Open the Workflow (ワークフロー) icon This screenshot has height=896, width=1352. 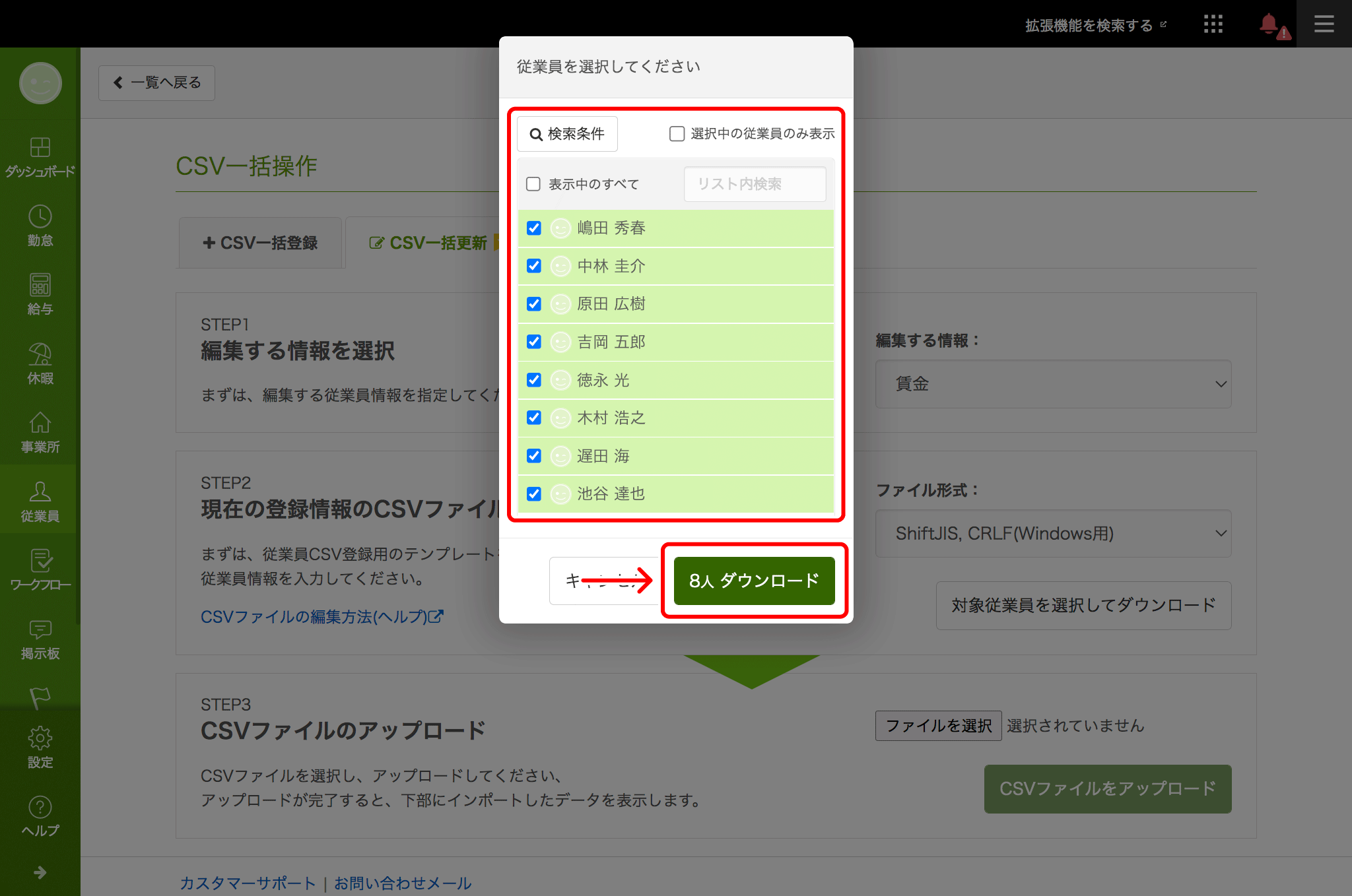[40, 570]
